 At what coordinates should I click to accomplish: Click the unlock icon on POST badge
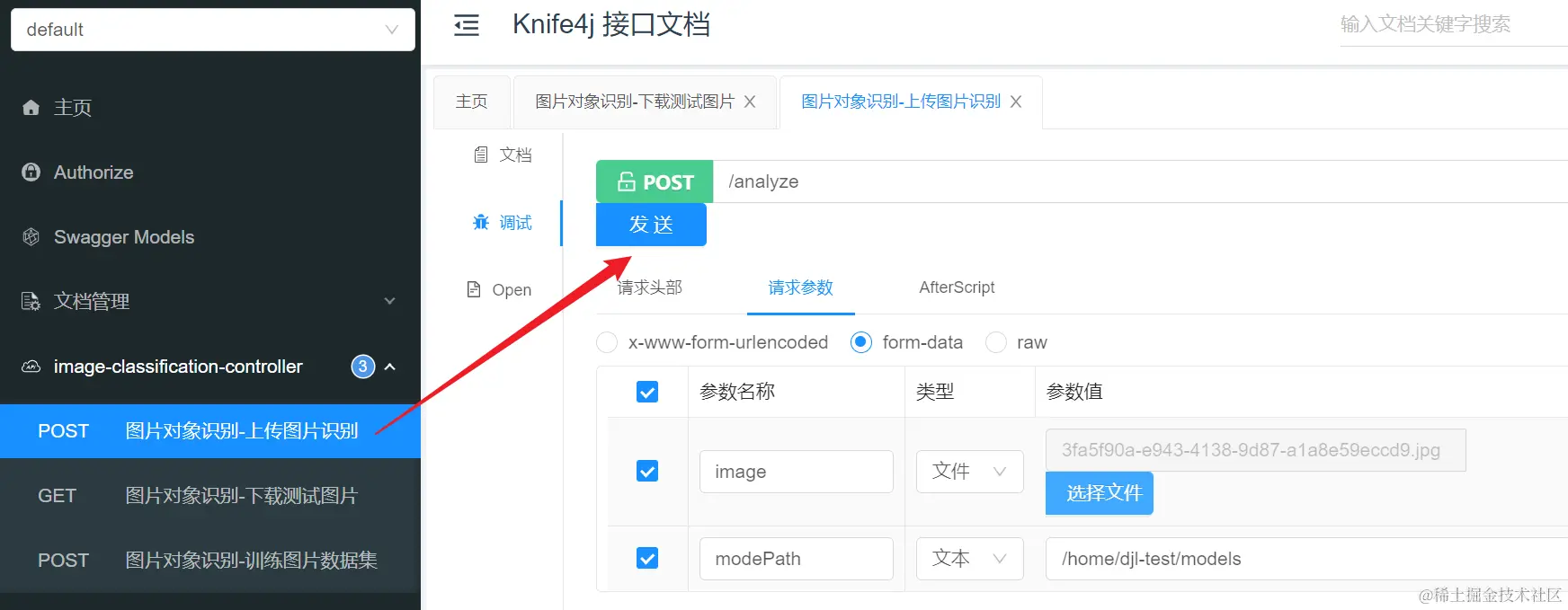point(627,182)
